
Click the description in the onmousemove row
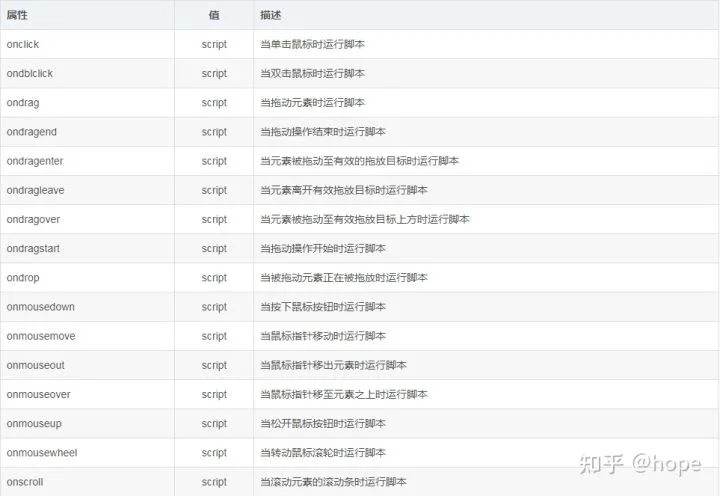323,336
